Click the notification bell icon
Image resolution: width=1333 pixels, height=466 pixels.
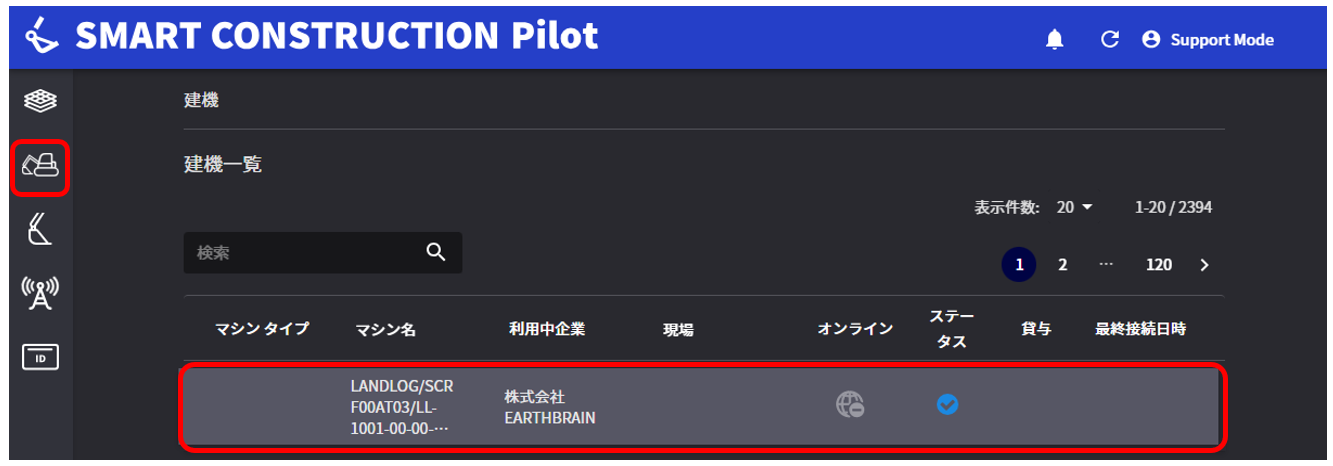point(1054,40)
